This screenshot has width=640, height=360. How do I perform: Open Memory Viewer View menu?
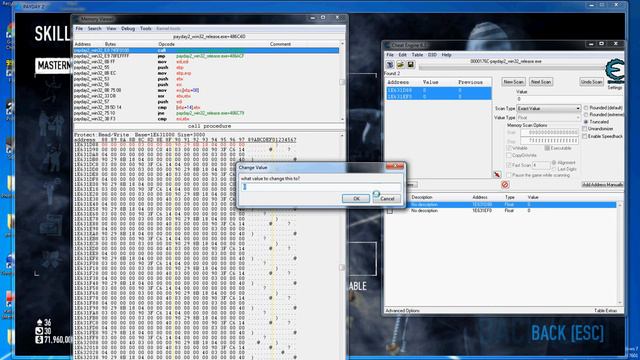coord(111,29)
